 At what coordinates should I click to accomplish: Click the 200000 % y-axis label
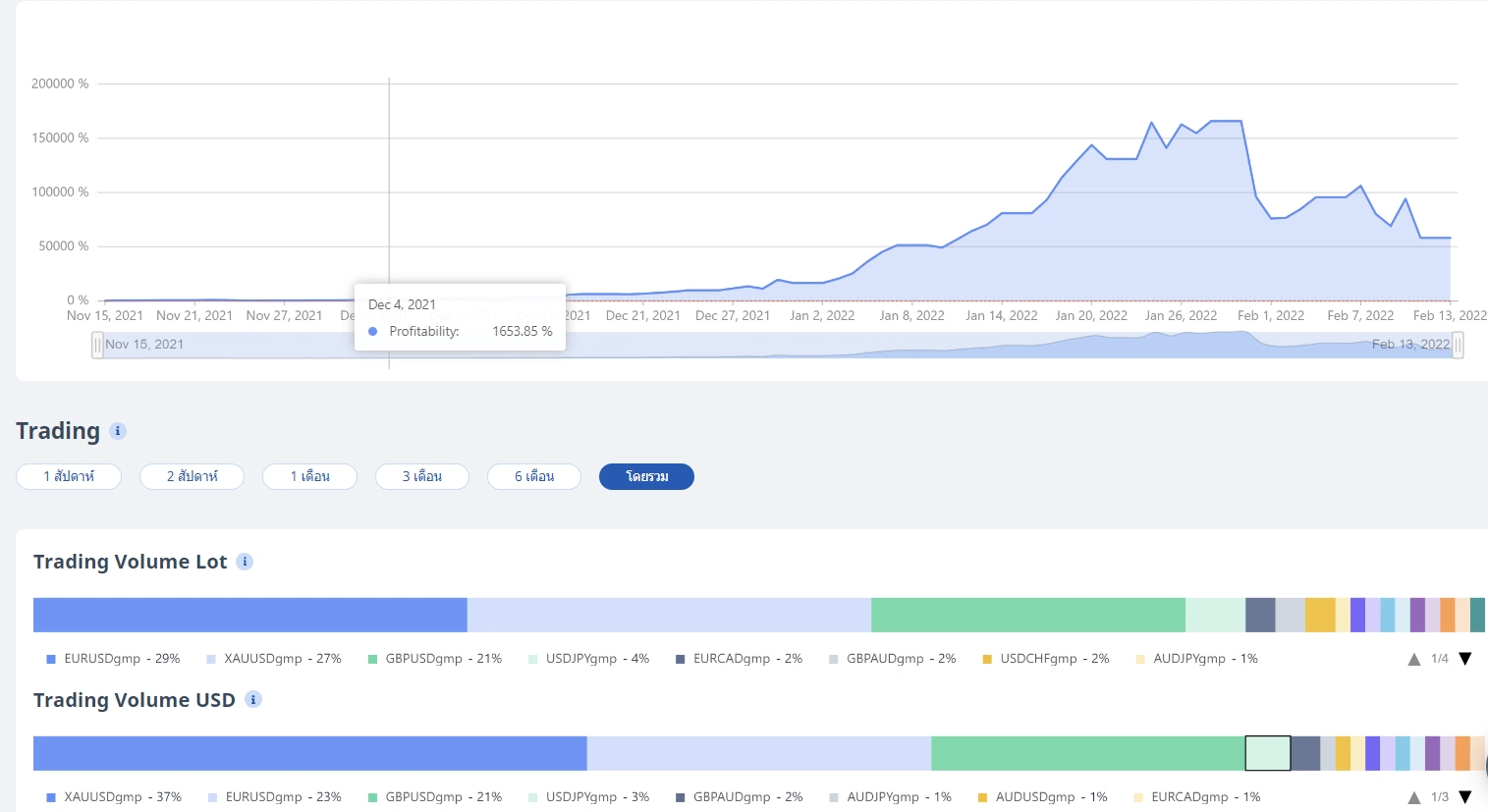pos(60,83)
